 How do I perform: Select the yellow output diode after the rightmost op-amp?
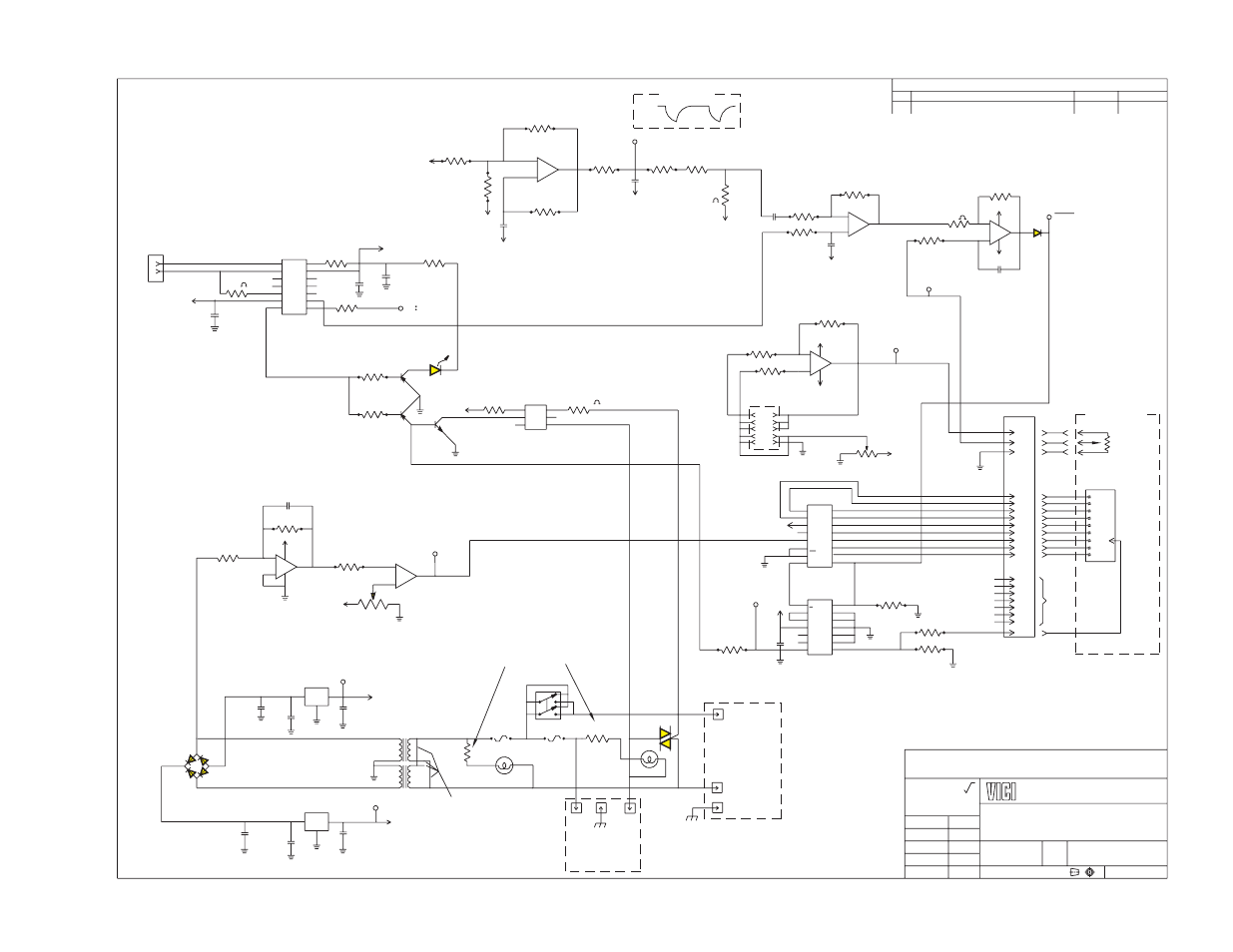1037,233
